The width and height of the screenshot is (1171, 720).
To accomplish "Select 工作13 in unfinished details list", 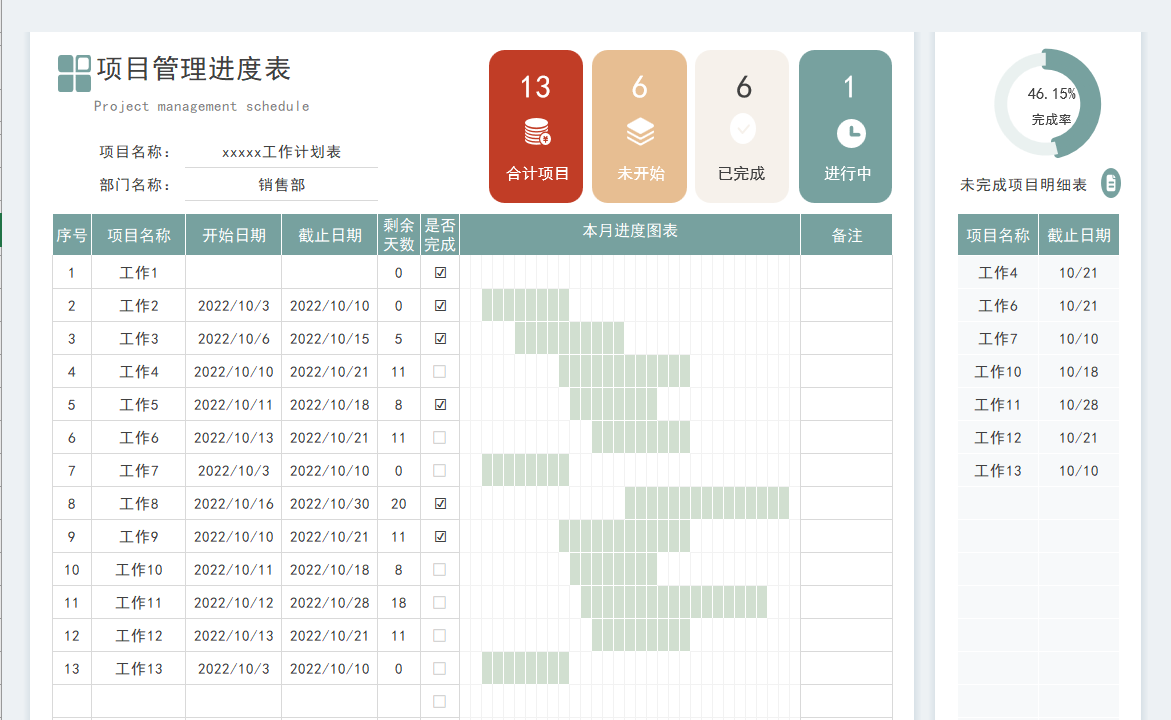I will [998, 471].
